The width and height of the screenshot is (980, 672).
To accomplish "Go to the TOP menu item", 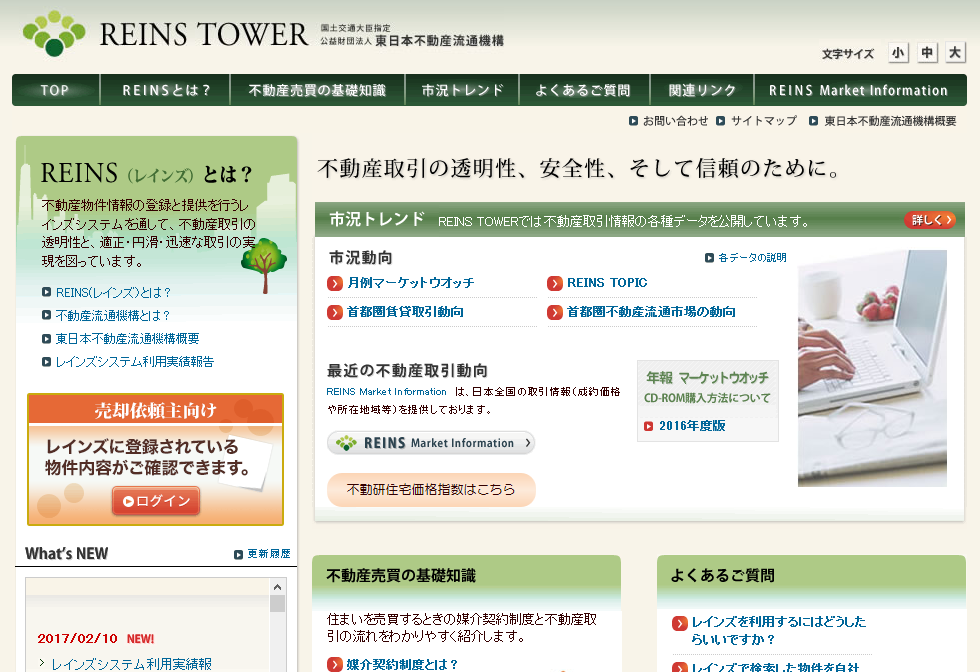I will click(x=55, y=89).
